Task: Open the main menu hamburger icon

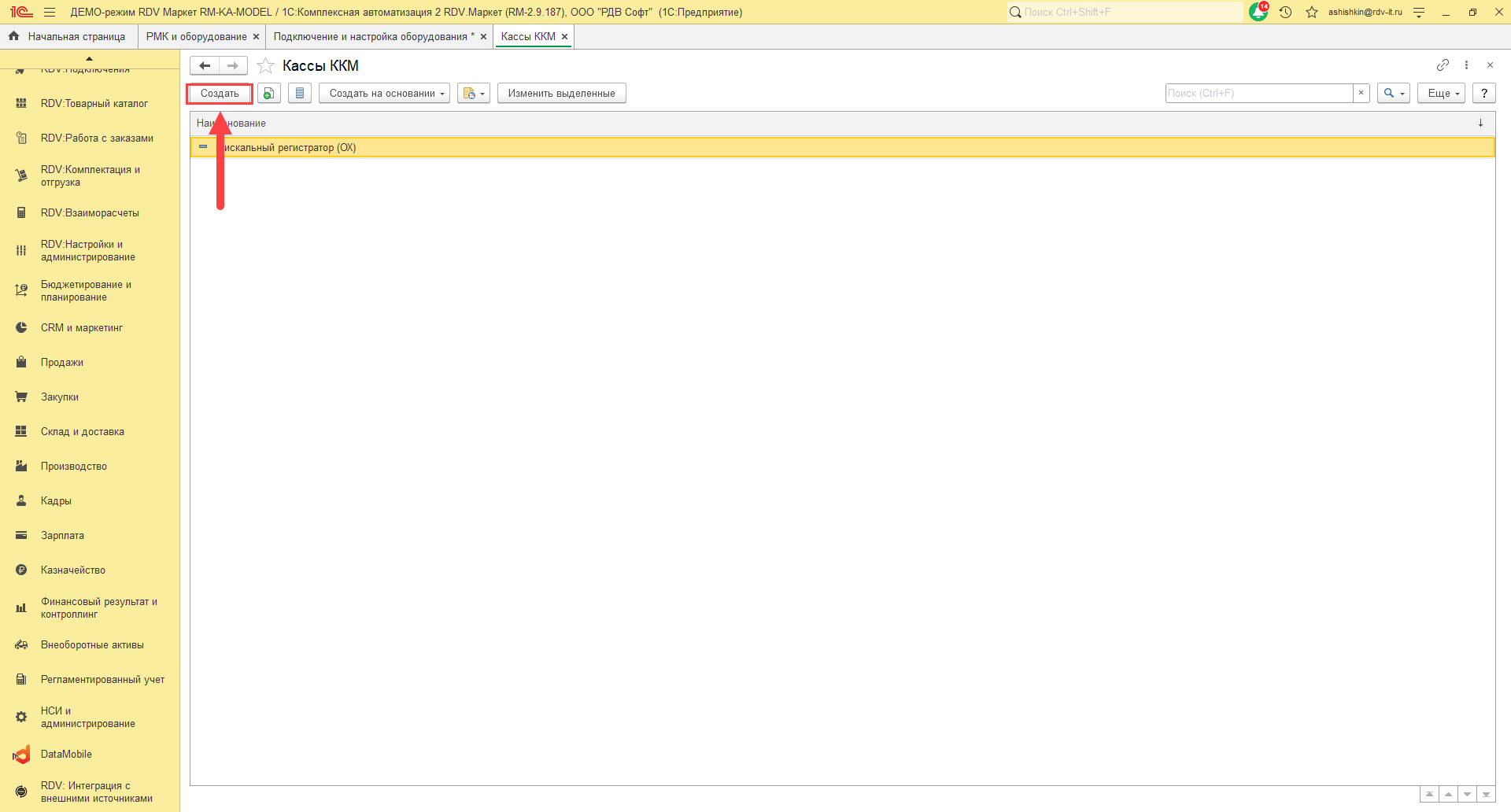Action: click(x=50, y=12)
